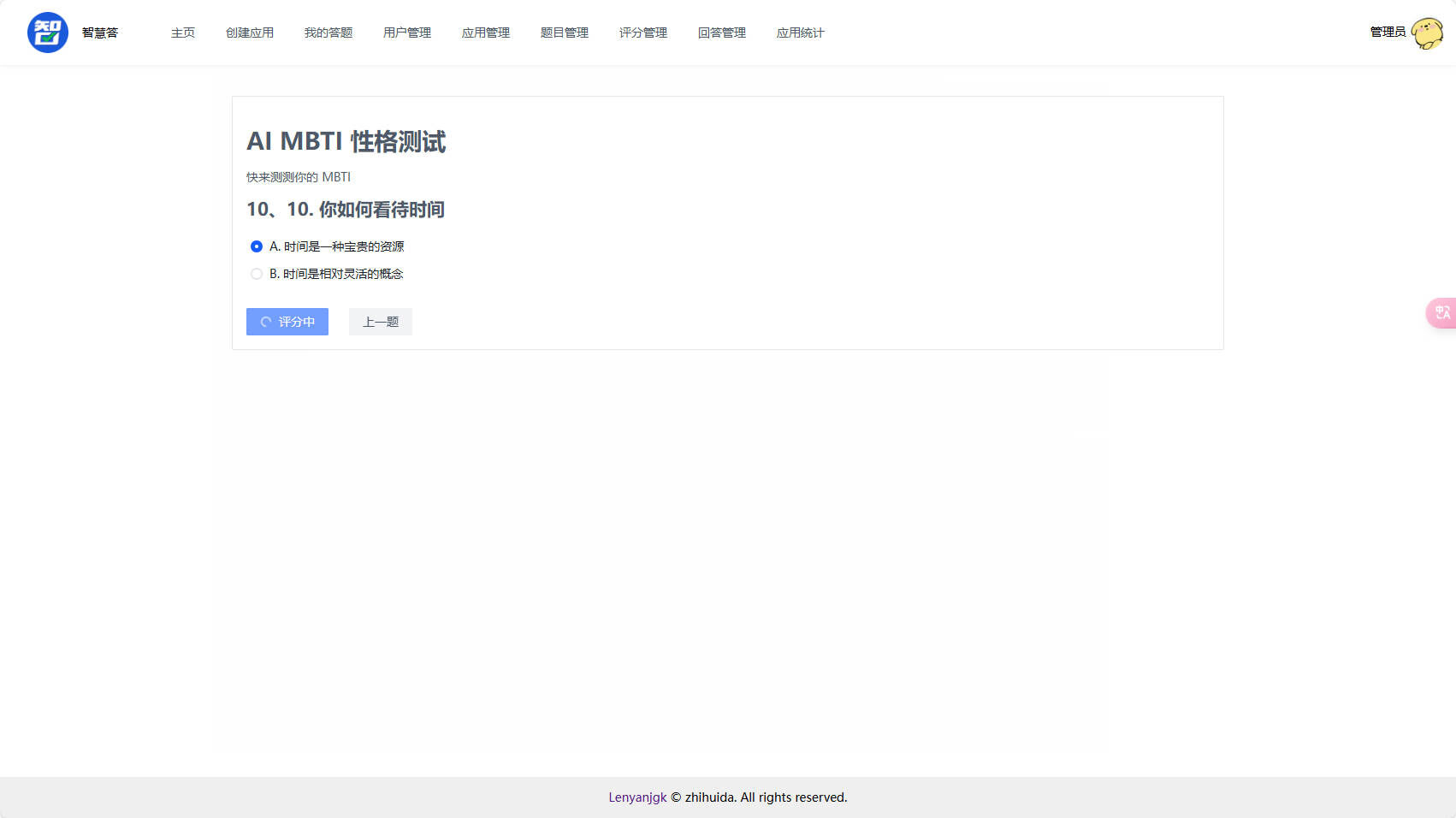Go to 我的答题
The image size is (1456, 818).
click(x=328, y=33)
